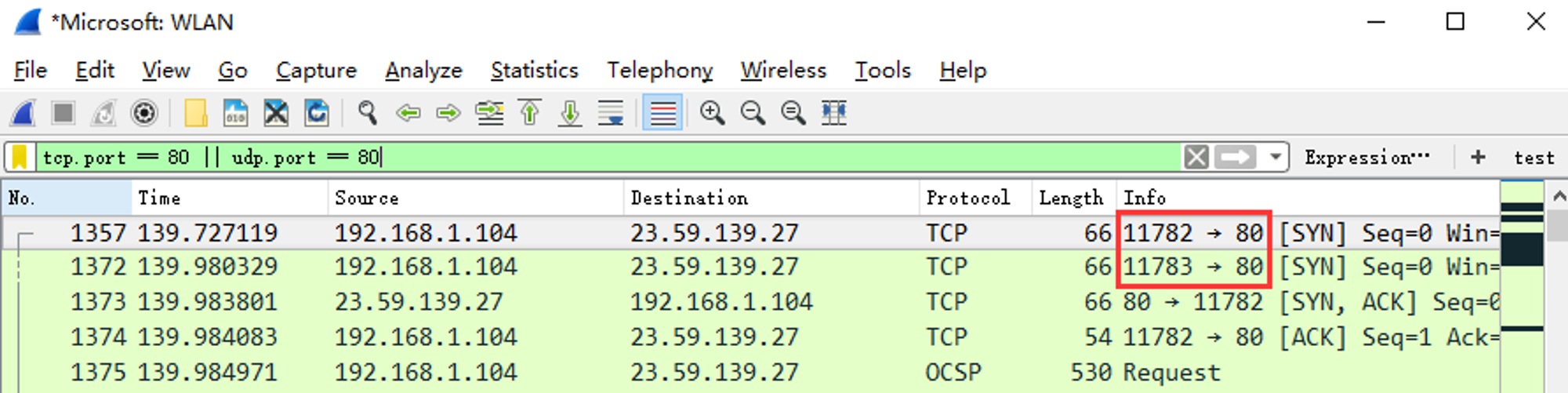Image resolution: width=1568 pixels, height=393 pixels.
Task: Save the capture file
Action: (235, 113)
